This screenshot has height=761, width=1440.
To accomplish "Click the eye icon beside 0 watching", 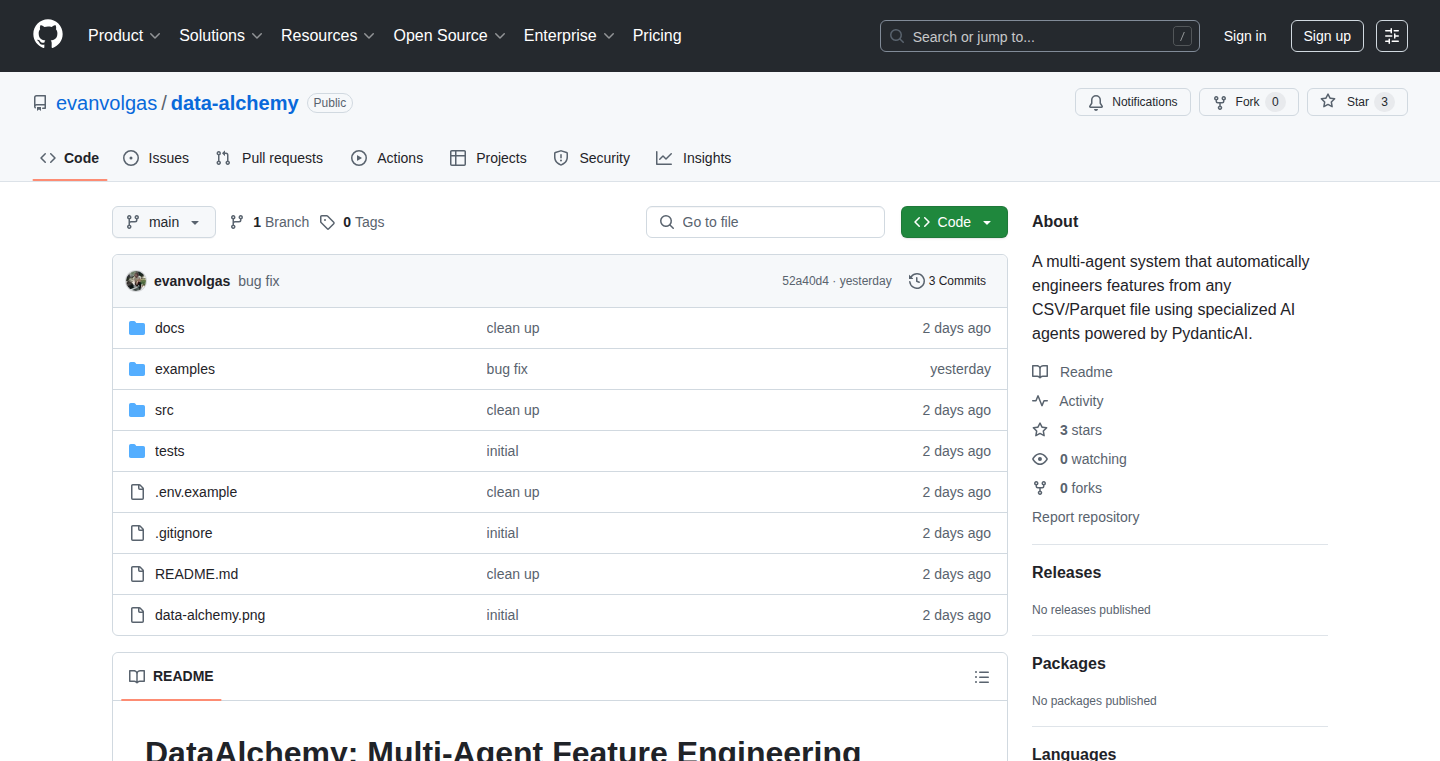I will [1040, 459].
